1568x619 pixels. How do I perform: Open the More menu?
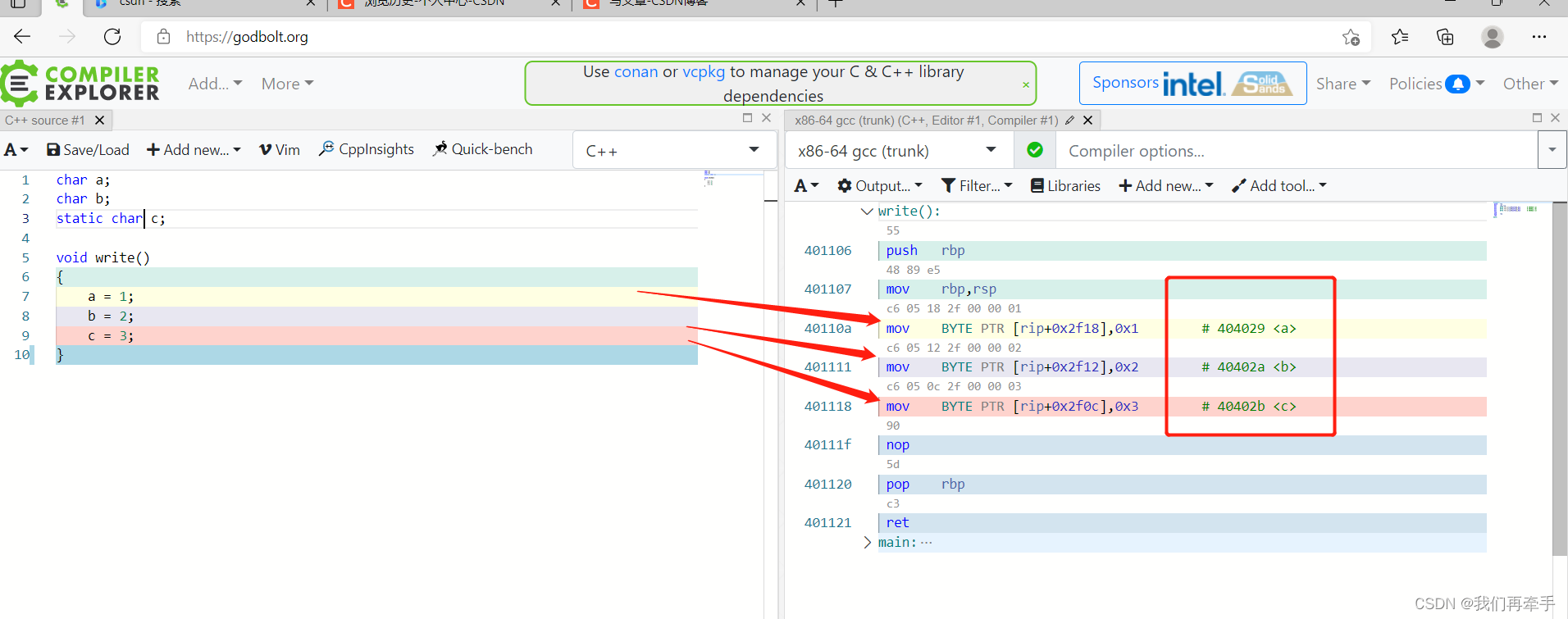288,84
